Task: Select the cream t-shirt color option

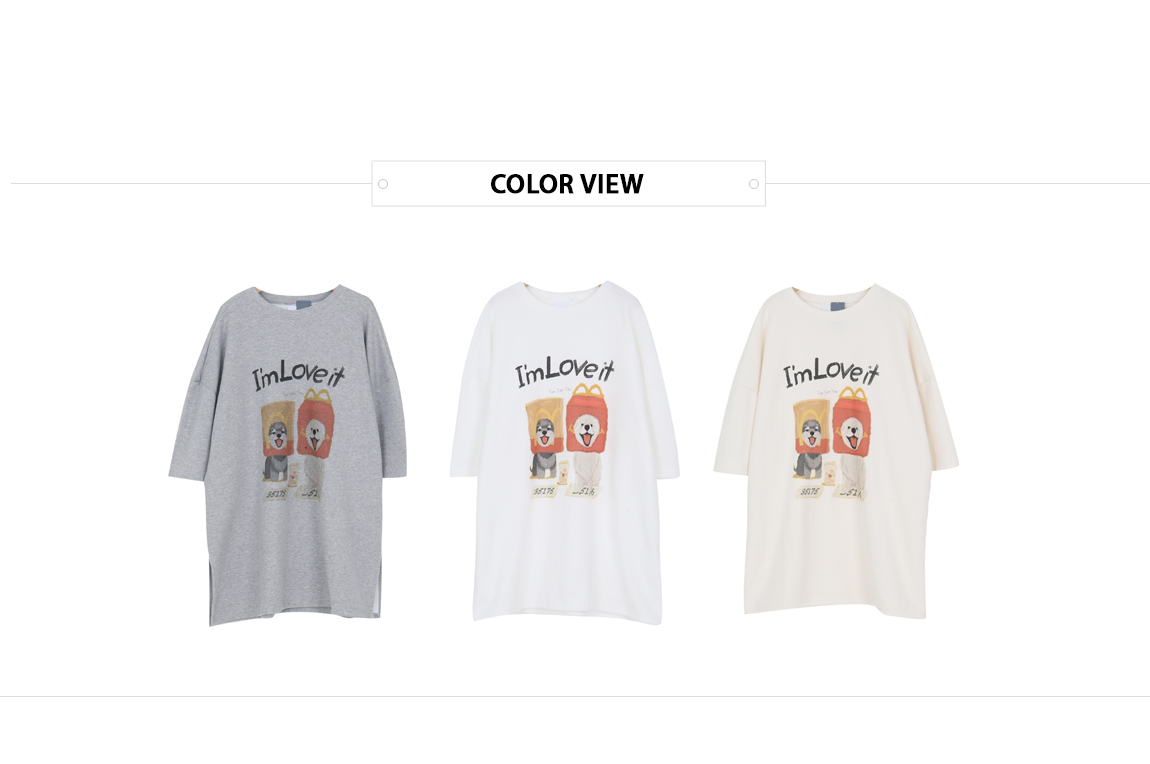Action: pyautogui.click(x=836, y=452)
